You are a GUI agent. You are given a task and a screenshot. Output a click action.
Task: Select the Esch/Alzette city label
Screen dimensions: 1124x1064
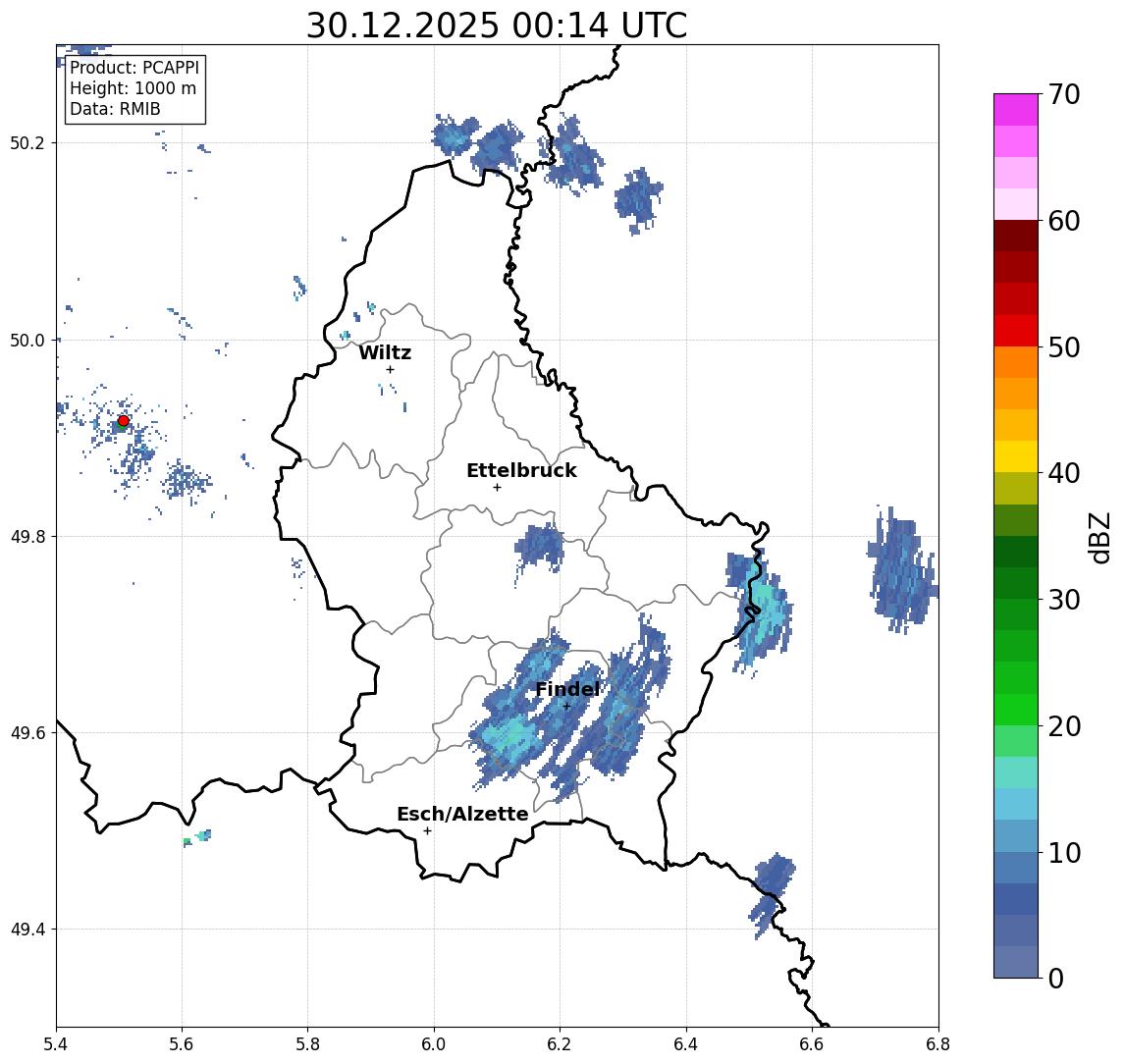point(462,814)
